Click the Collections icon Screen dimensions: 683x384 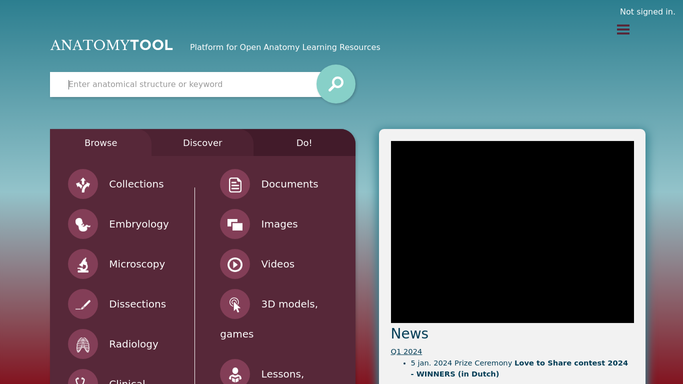pos(83,184)
